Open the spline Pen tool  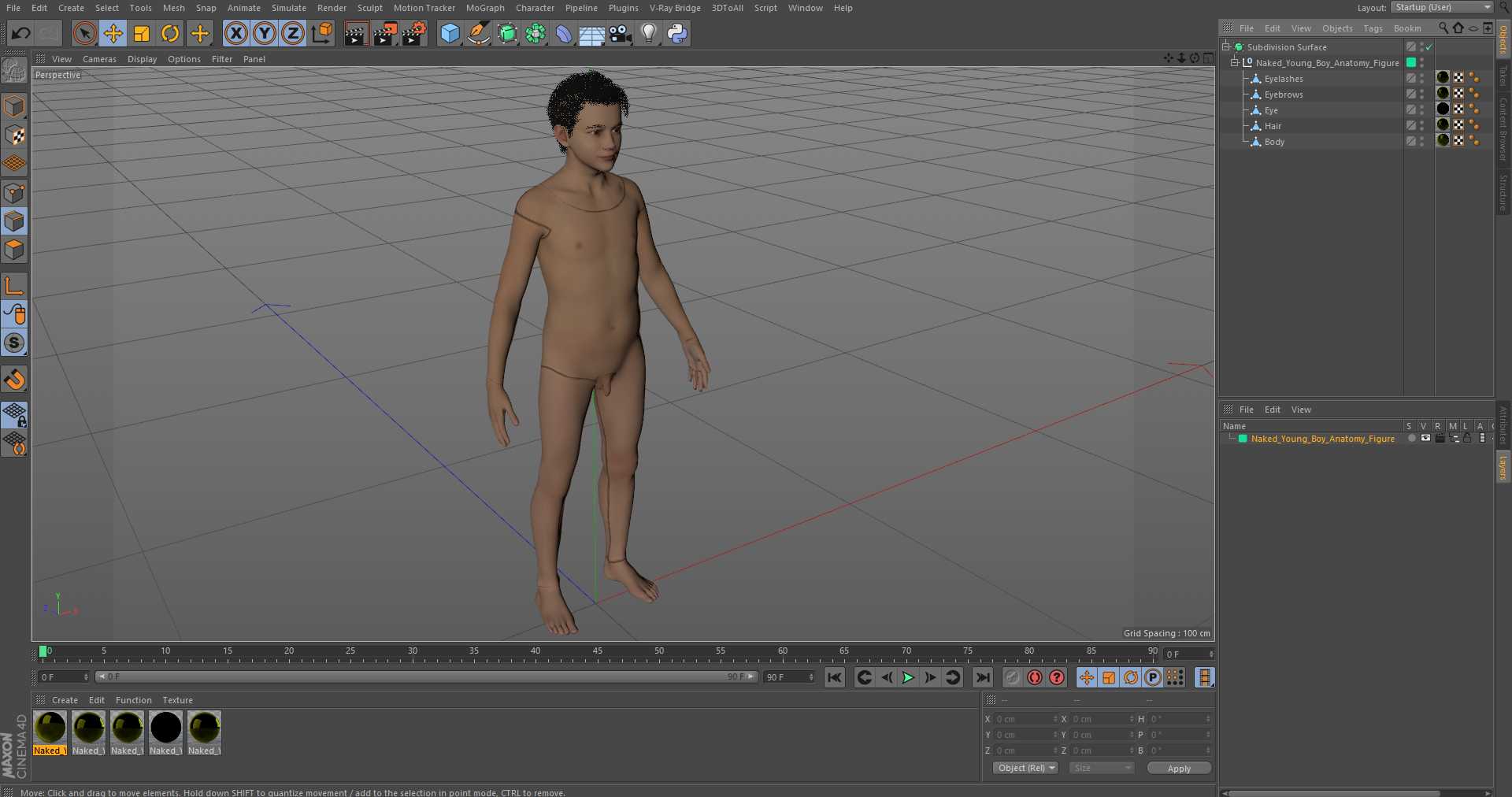[x=478, y=33]
